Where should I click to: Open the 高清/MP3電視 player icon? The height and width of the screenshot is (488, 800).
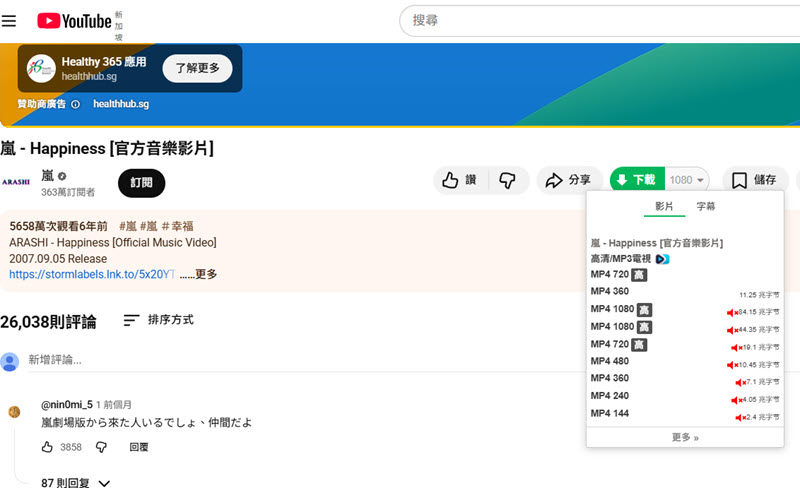tap(662, 259)
